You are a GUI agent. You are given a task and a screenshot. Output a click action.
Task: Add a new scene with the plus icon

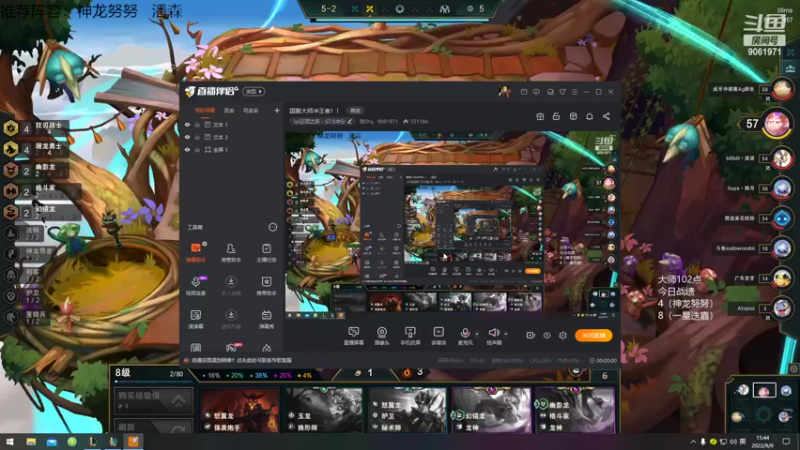277,110
